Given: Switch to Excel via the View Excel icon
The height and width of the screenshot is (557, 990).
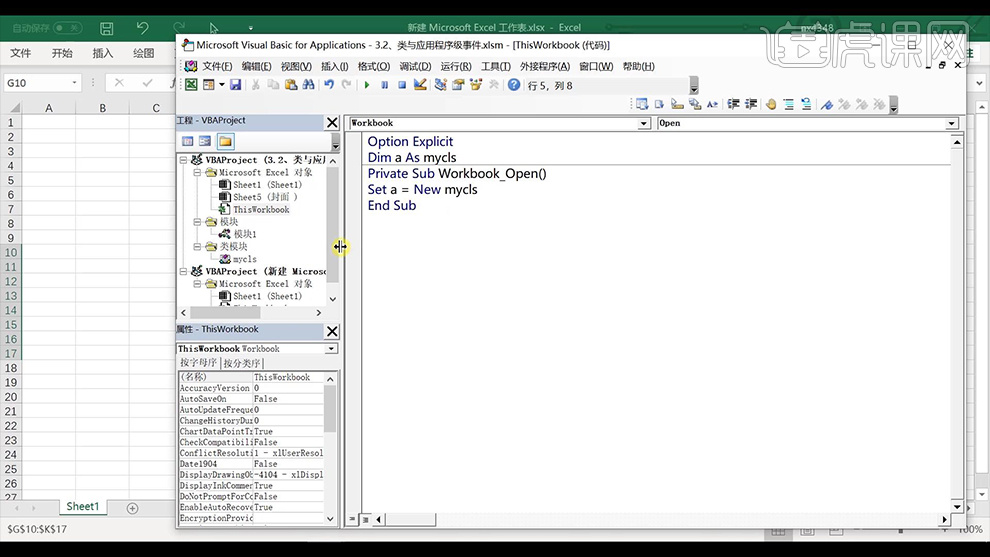Looking at the screenshot, I should (x=191, y=85).
